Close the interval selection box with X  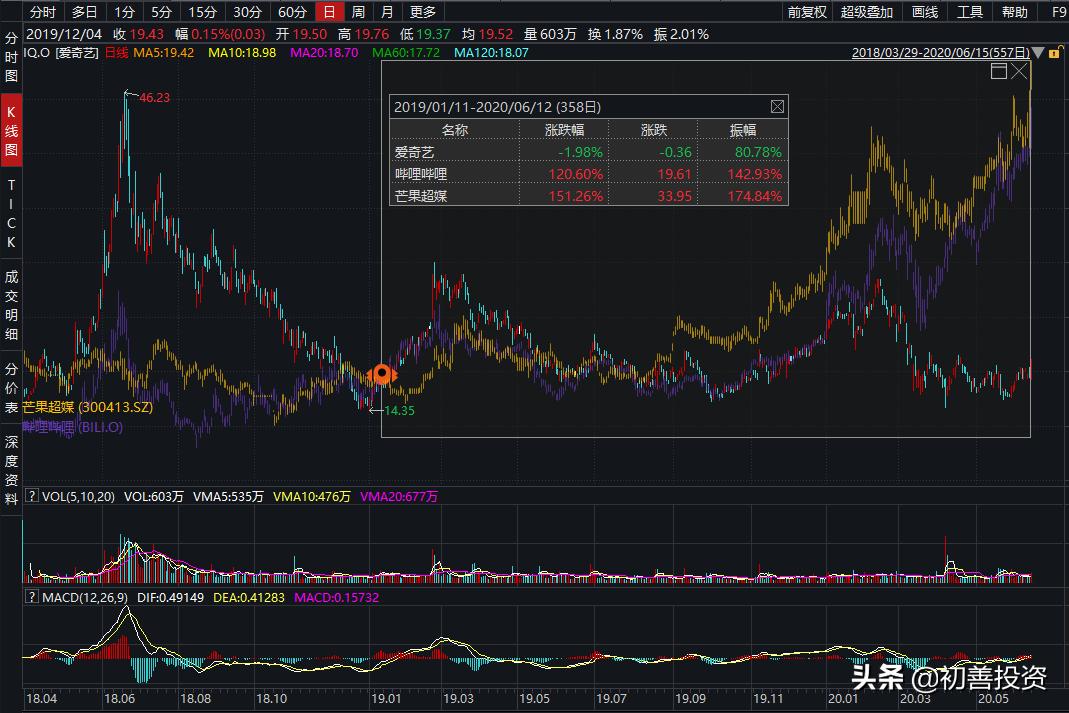point(1019,71)
